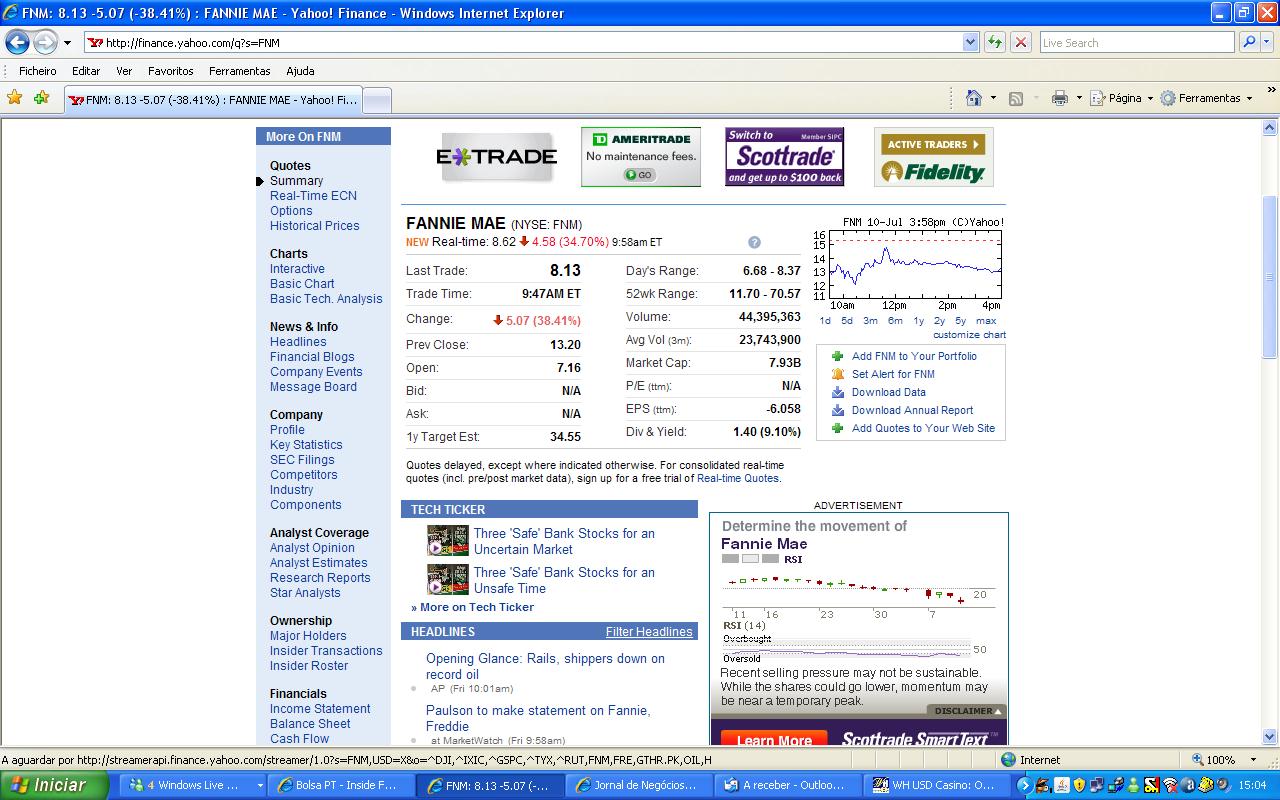Click the help question mark icon by Real-time quote
Viewport: 1280px width, 800px height.
[x=754, y=242]
